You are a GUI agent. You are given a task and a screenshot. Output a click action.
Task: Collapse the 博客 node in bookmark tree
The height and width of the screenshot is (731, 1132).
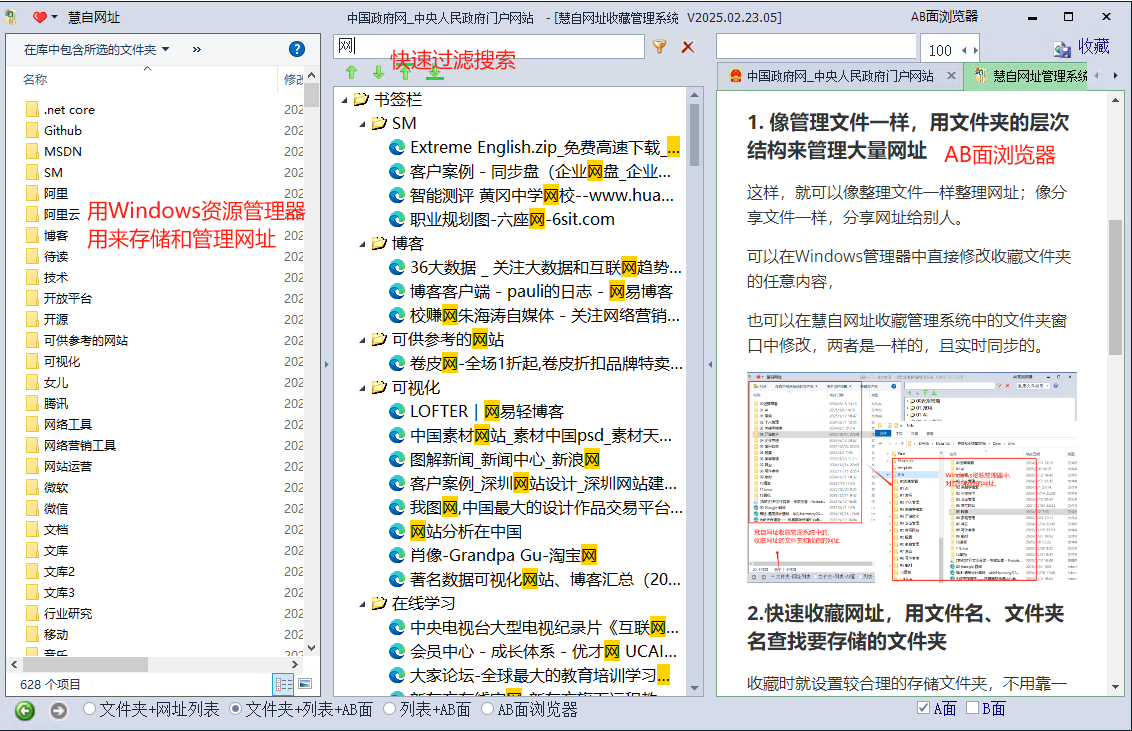(362, 244)
